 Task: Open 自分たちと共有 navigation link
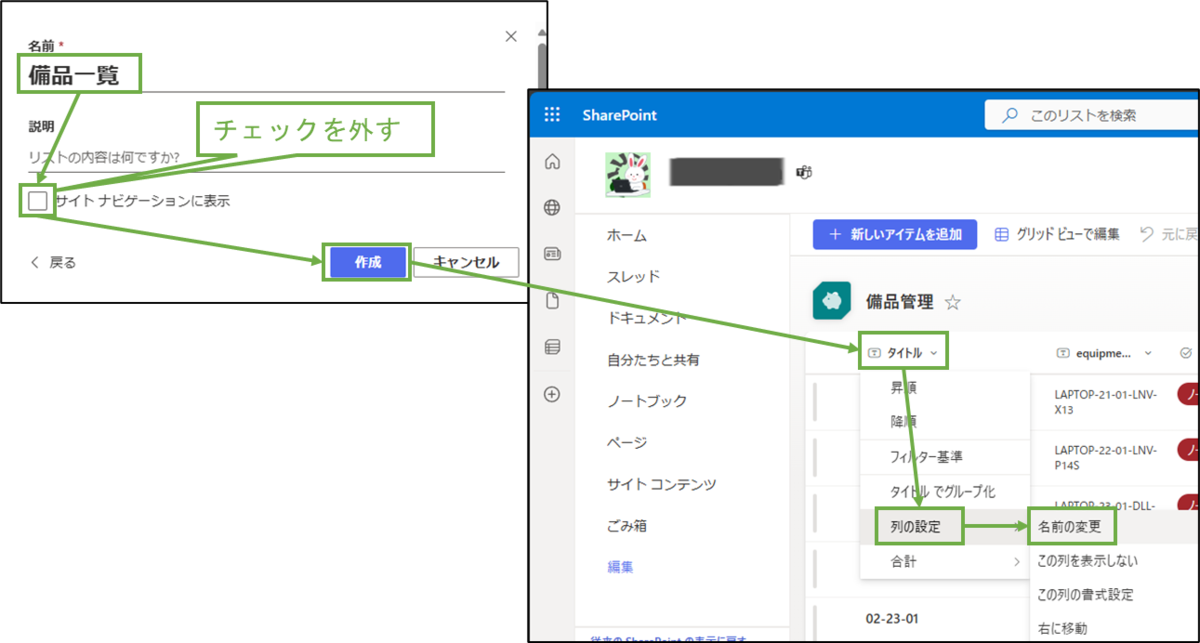pyautogui.click(x=653, y=360)
